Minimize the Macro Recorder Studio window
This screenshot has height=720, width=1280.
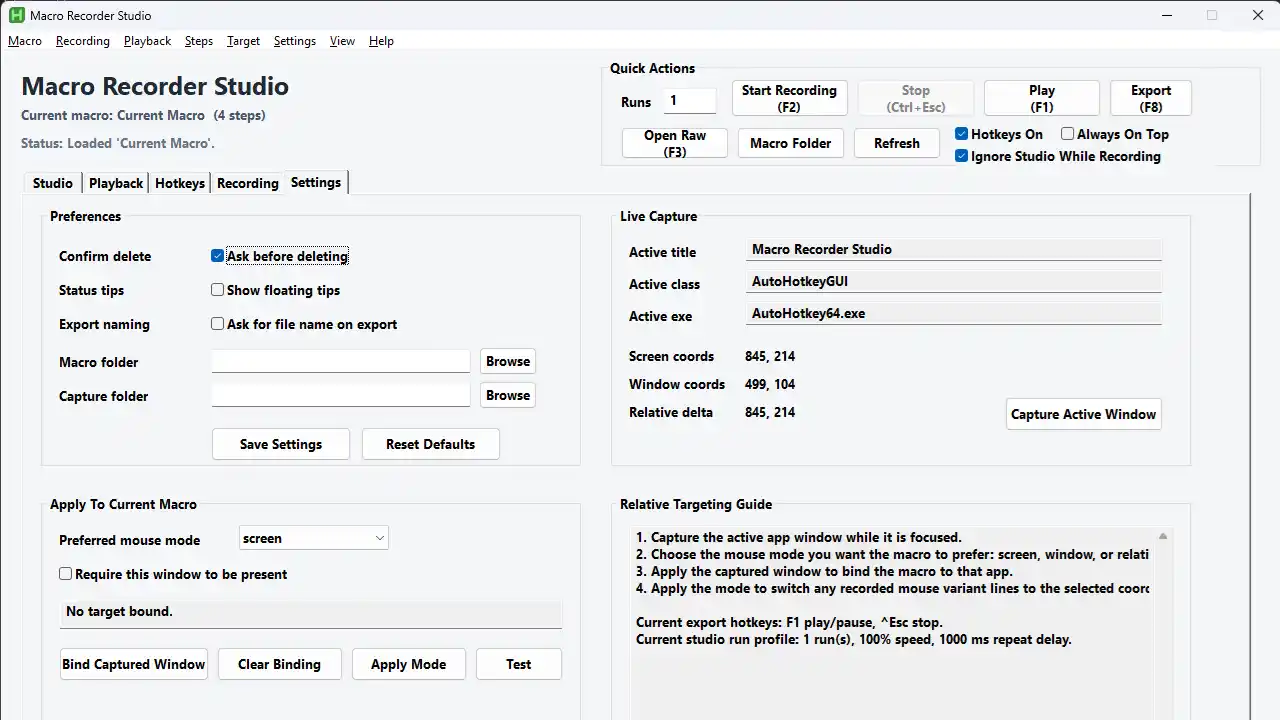(x=1166, y=16)
